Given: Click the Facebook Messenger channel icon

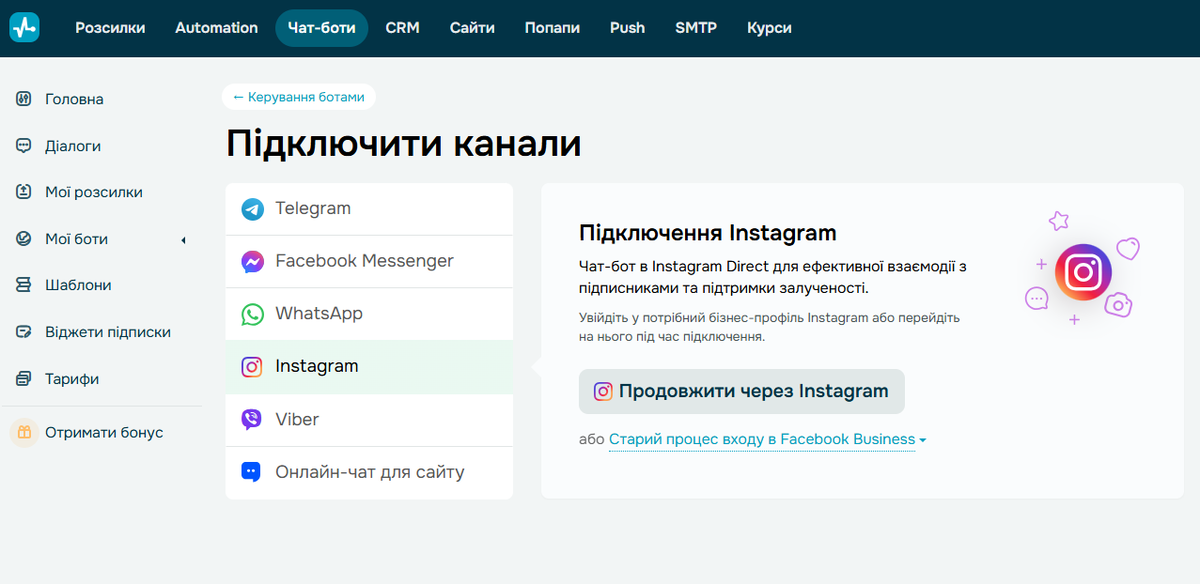Looking at the screenshot, I should click(x=252, y=262).
